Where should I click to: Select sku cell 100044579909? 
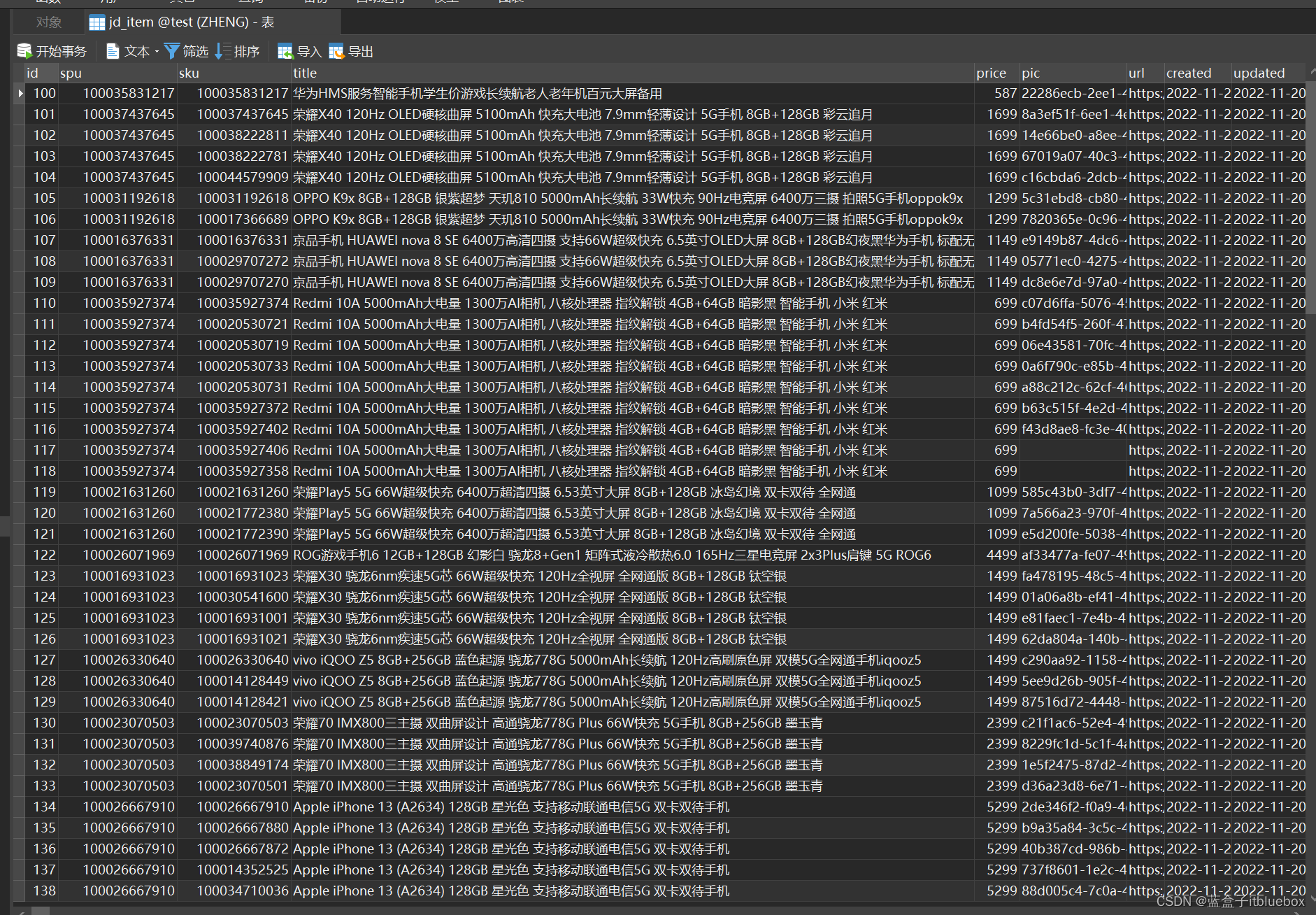point(234,177)
